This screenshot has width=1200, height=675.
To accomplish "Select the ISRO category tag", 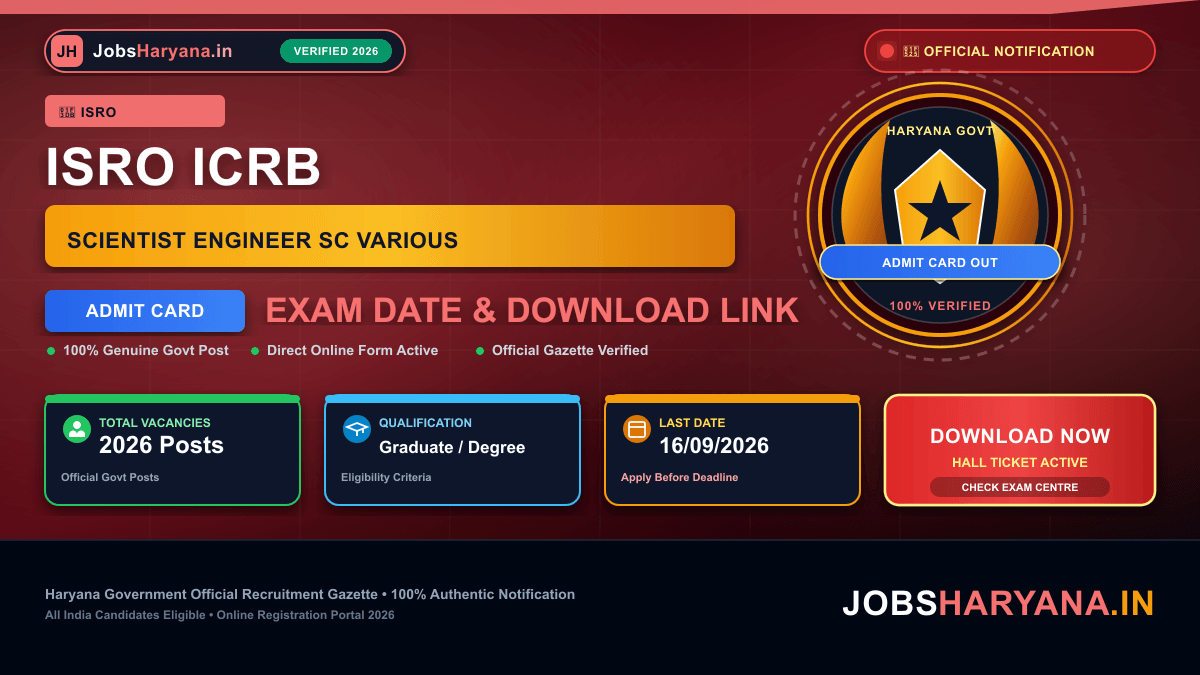I will [x=135, y=111].
